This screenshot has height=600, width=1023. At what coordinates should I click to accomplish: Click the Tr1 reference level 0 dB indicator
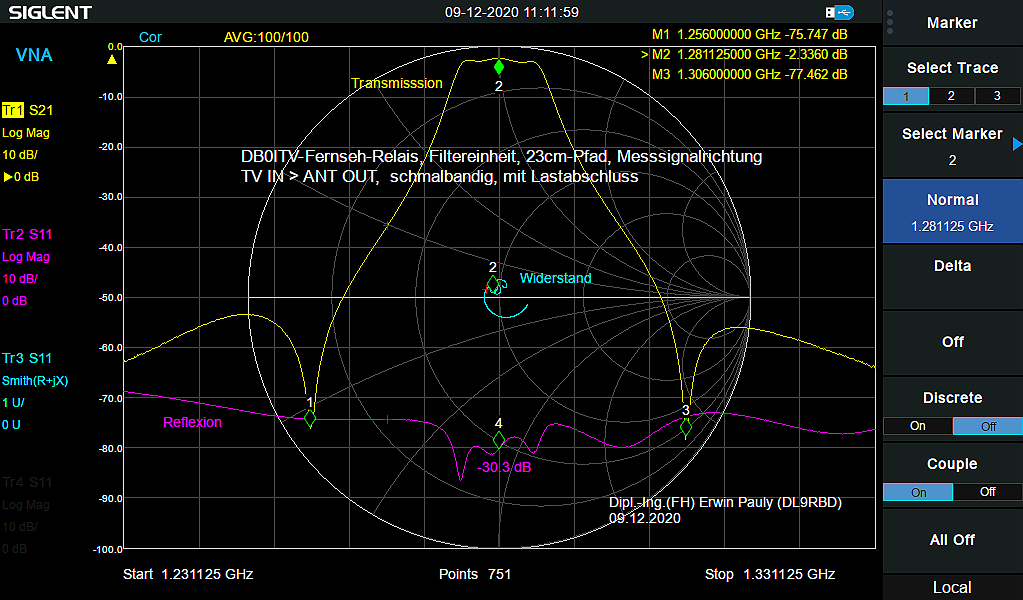(21, 177)
